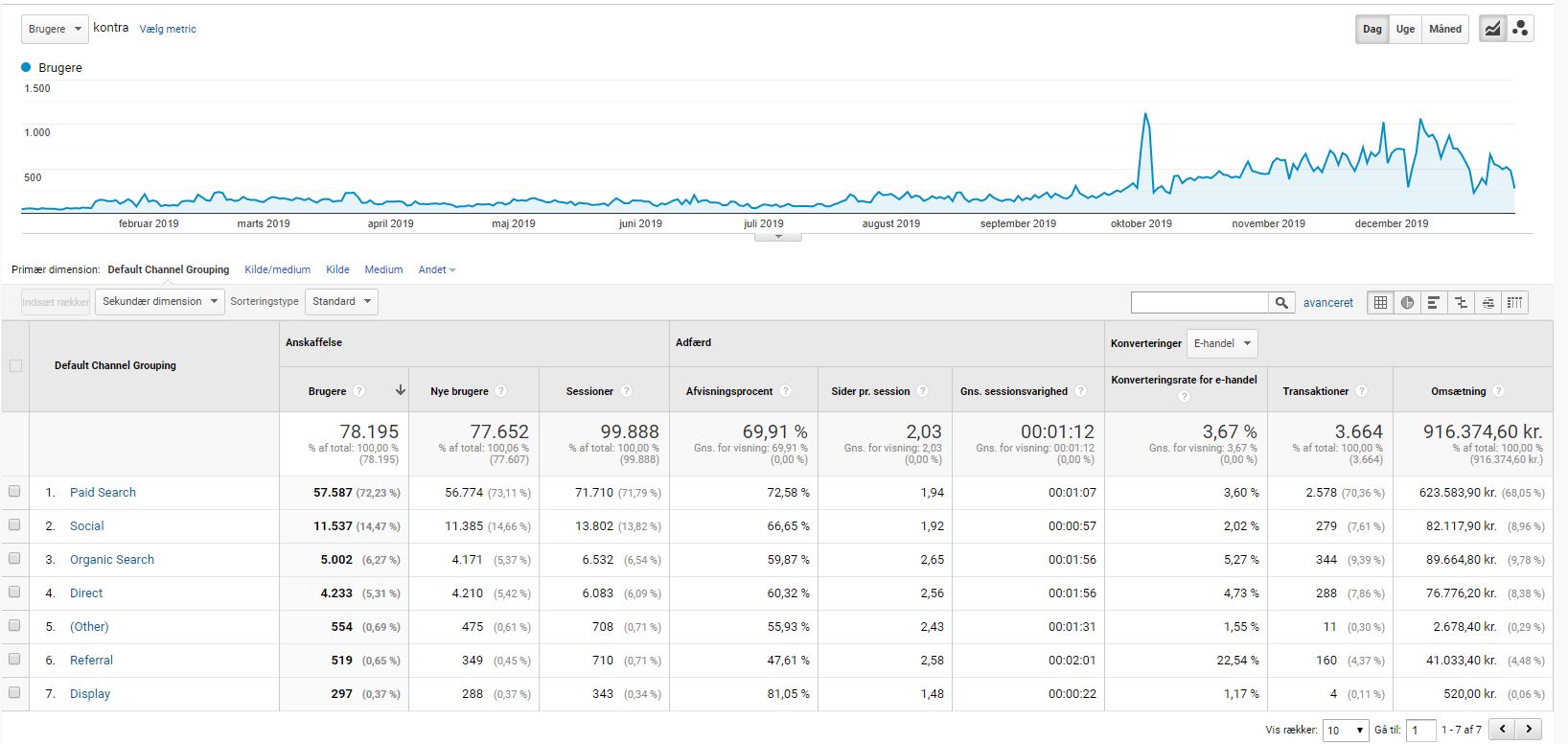Select the line chart view icon
1568x744 pixels.
click(1493, 29)
